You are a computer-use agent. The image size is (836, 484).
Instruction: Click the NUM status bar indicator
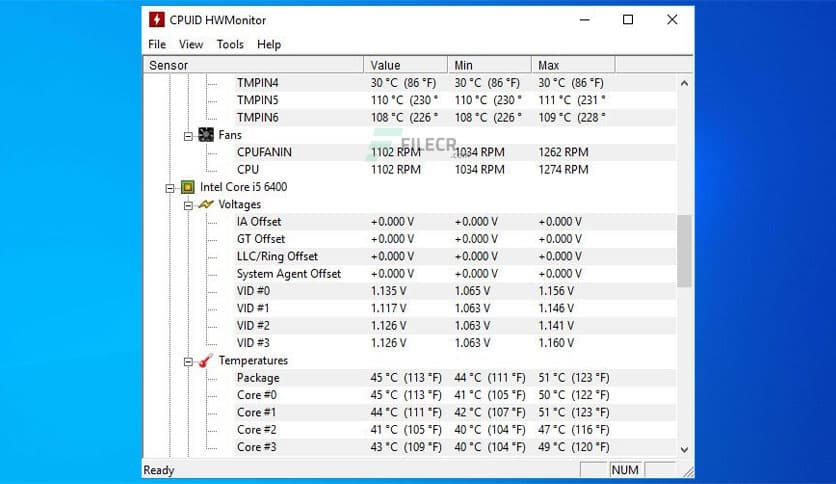tap(625, 470)
